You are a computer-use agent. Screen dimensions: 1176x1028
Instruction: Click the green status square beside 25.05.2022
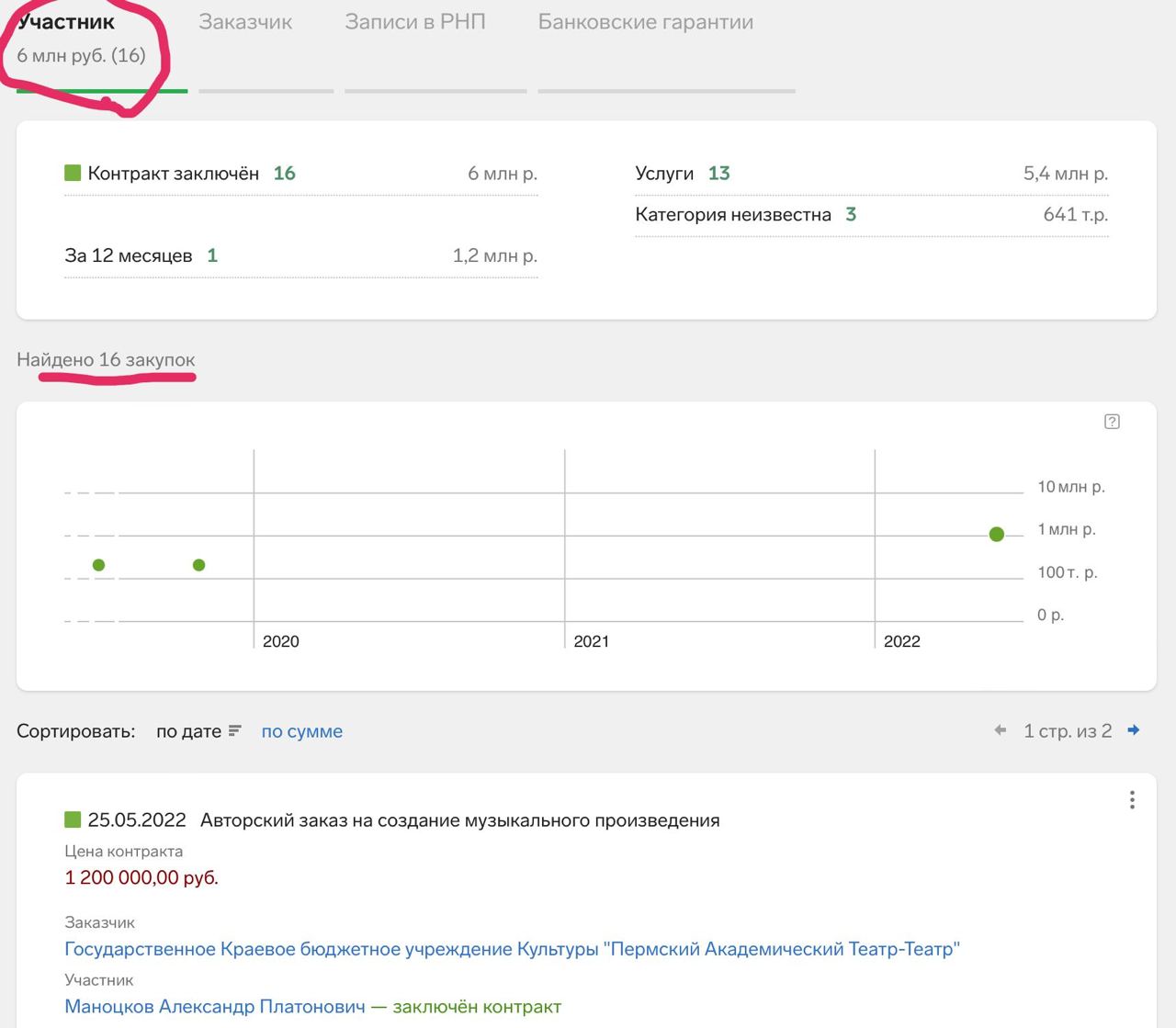73,819
